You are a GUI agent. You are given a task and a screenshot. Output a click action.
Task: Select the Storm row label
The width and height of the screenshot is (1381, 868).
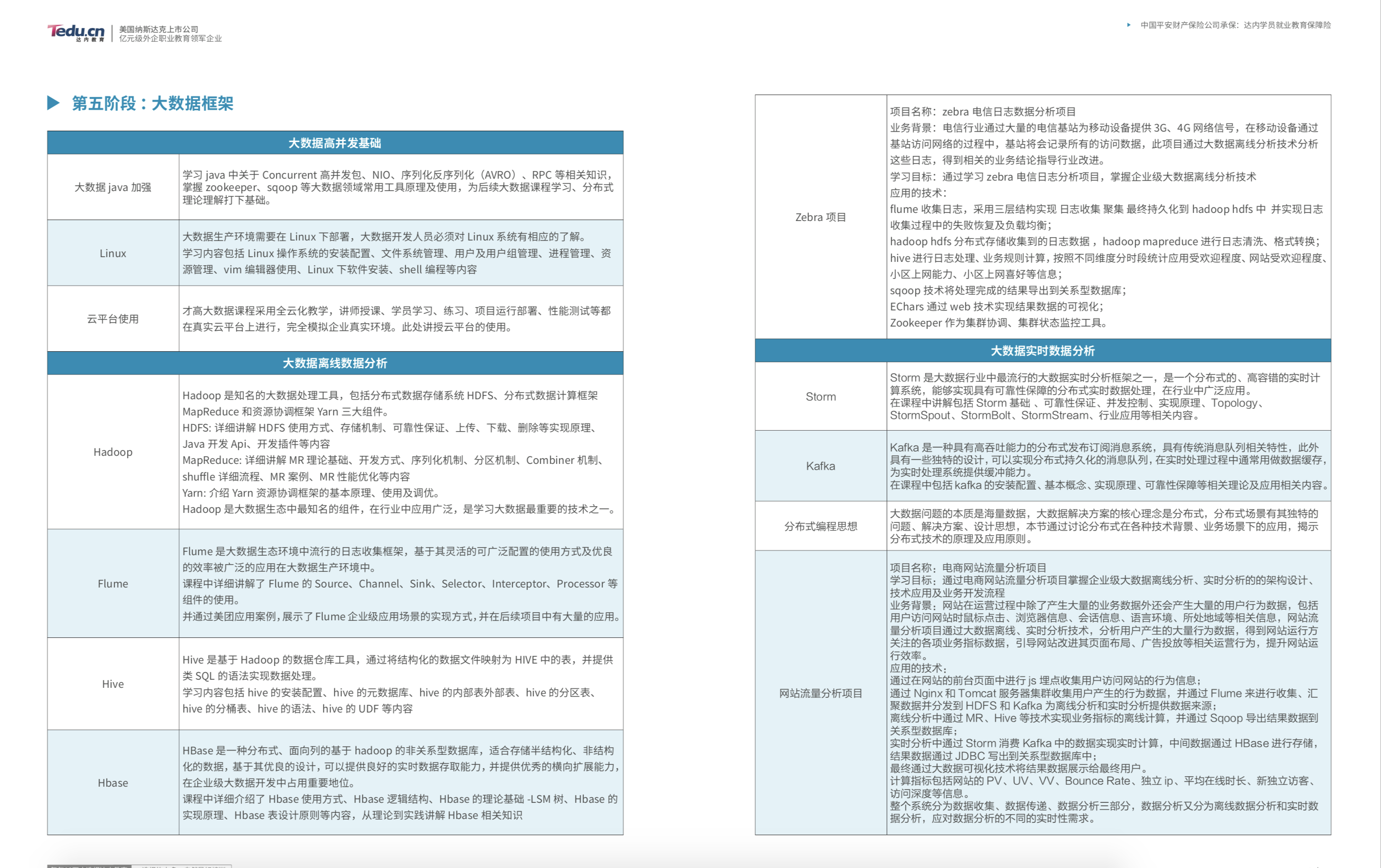(x=821, y=397)
